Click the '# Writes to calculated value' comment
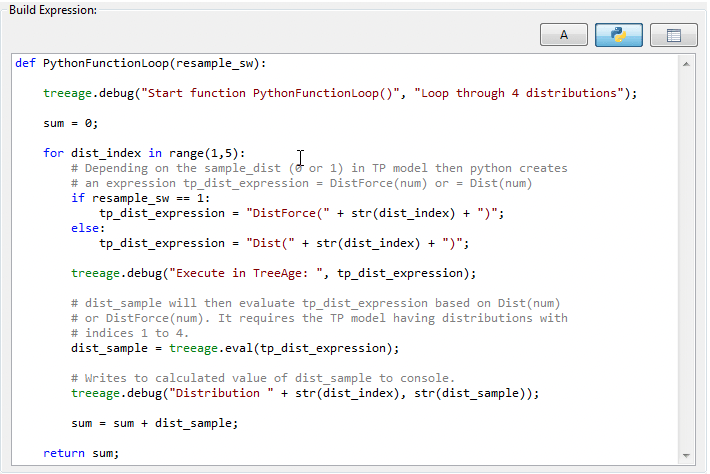710x474 pixels. point(263,378)
